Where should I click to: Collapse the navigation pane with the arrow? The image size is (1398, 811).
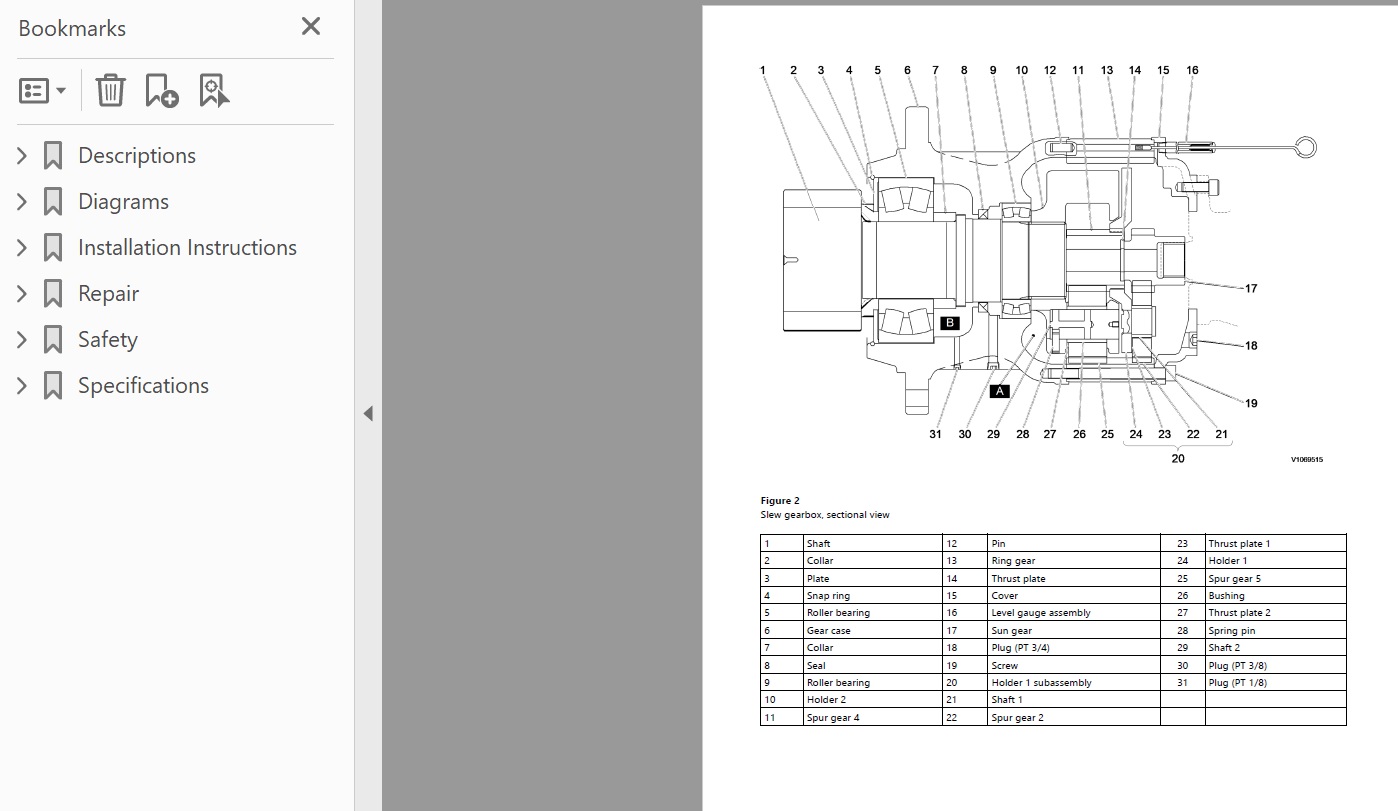click(x=368, y=413)
